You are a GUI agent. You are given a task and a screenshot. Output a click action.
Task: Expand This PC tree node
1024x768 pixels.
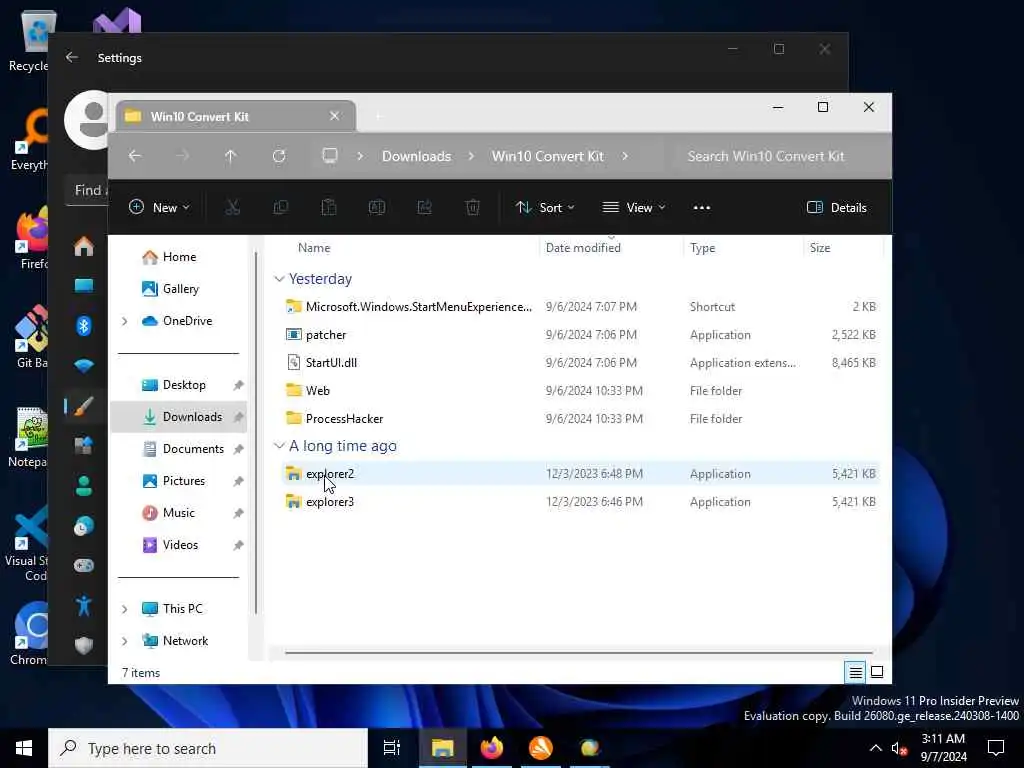pyautogui.click(x=125, y=609)
